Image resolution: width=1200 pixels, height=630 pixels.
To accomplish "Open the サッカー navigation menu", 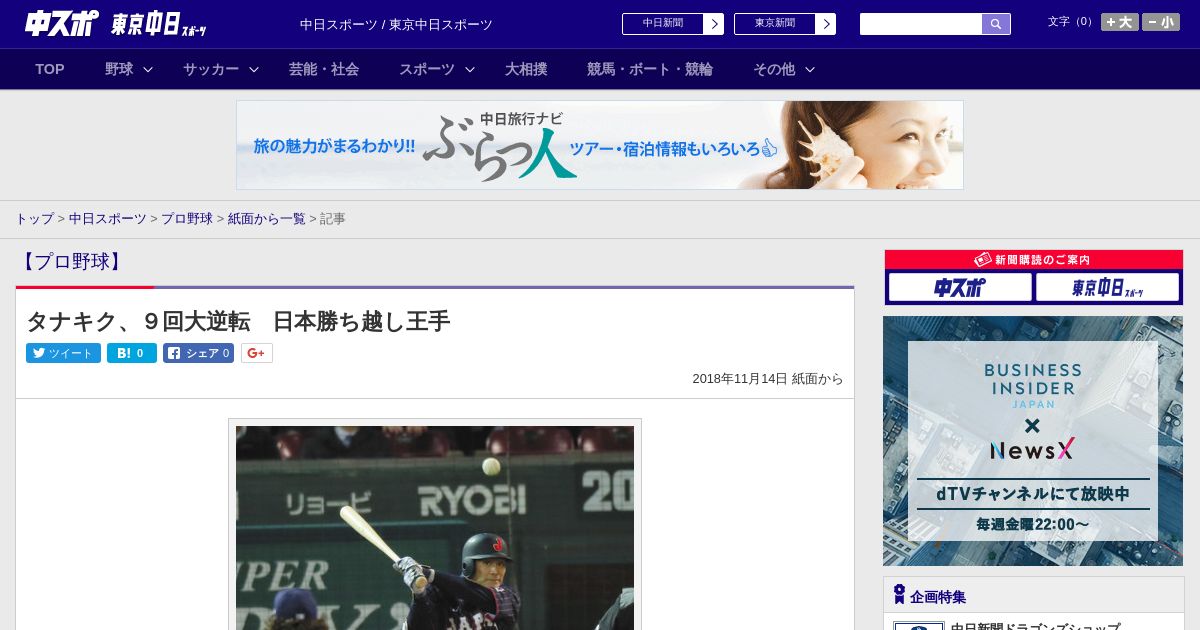I will point(211,69).
